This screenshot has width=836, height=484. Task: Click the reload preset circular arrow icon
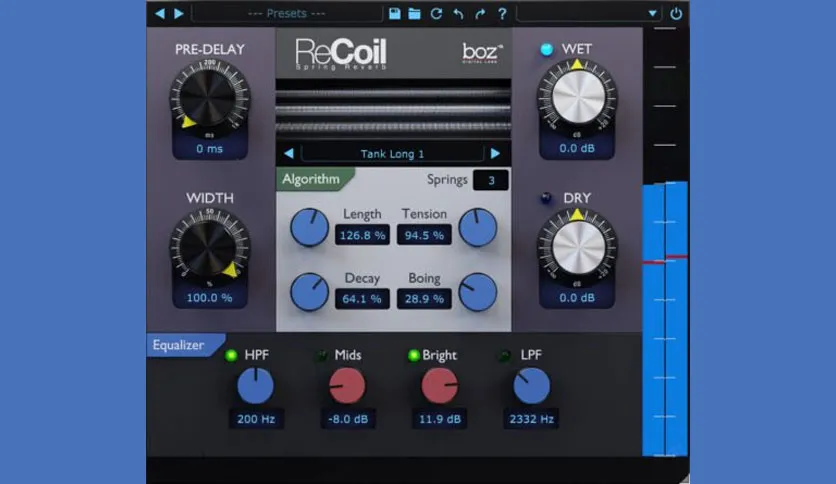click(436, 13)
